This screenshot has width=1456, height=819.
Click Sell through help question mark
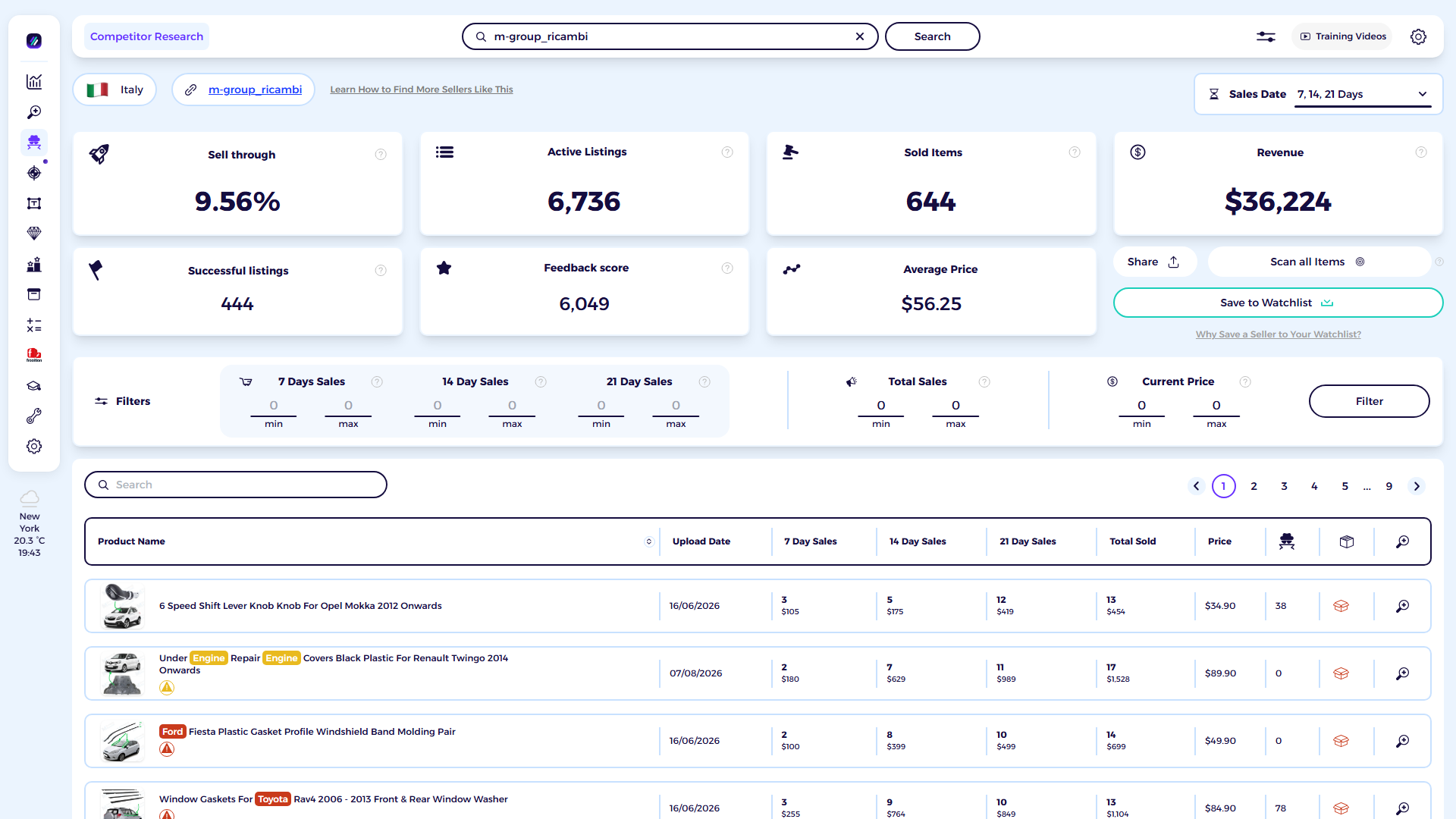[381, 155]
